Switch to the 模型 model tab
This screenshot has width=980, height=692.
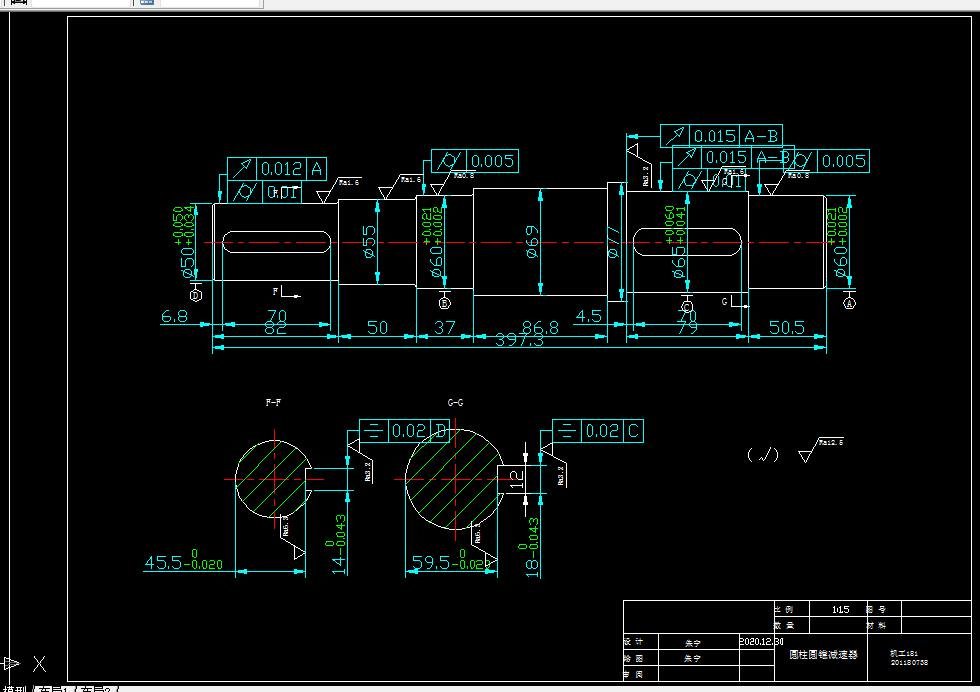14,689
